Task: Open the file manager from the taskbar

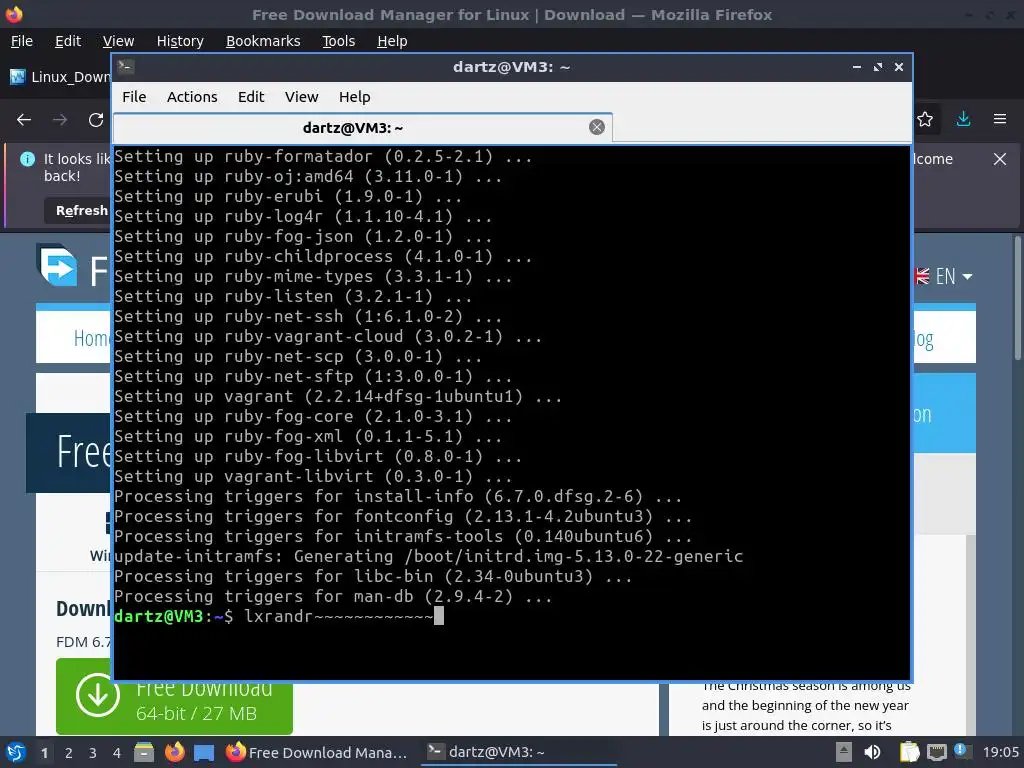Action: tap(144, 752)
